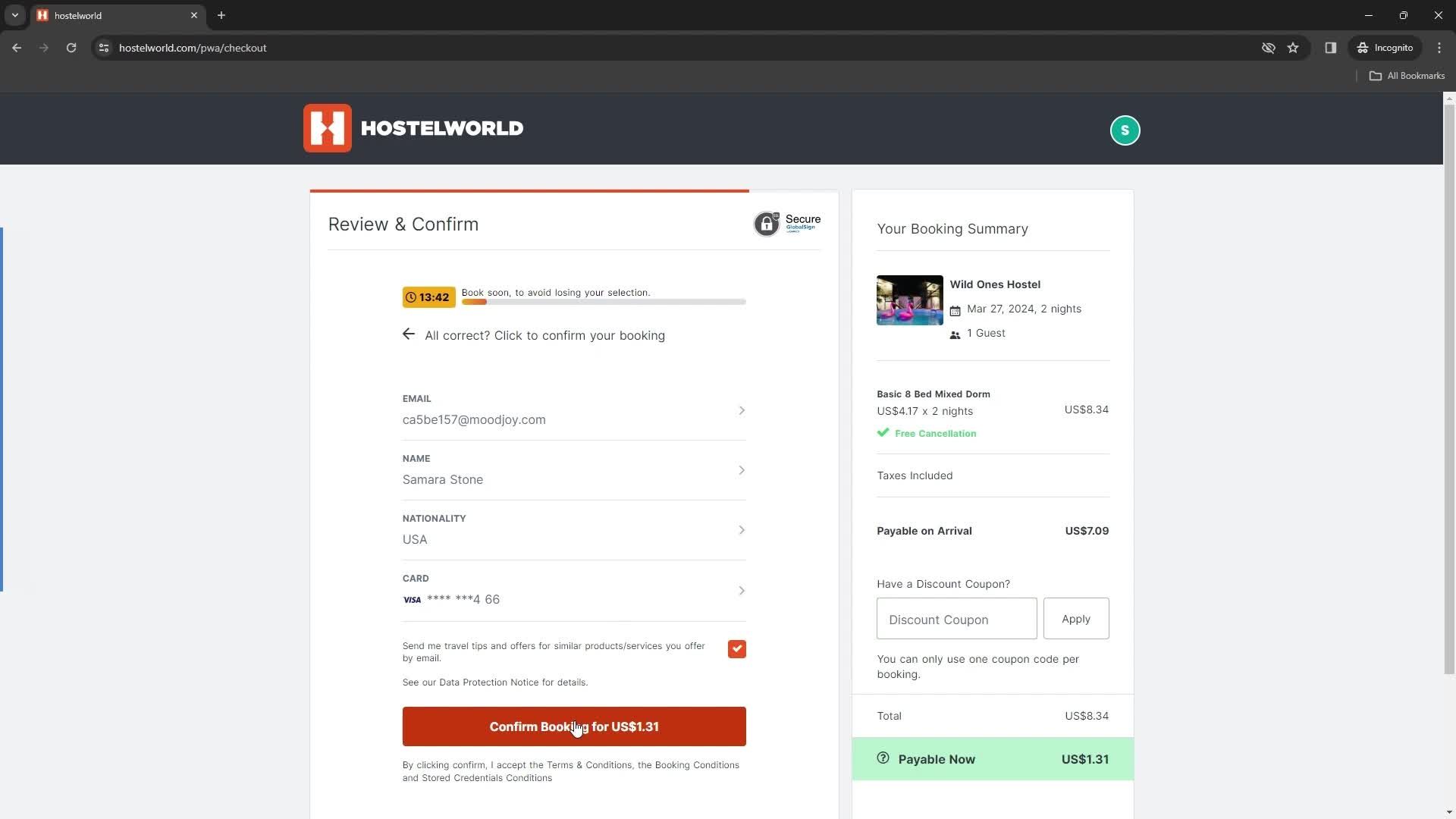Viewport: 1456px width, 819px height.
Task: Click the Secure GlobalSign lock badge
Action: click(786, 224)
